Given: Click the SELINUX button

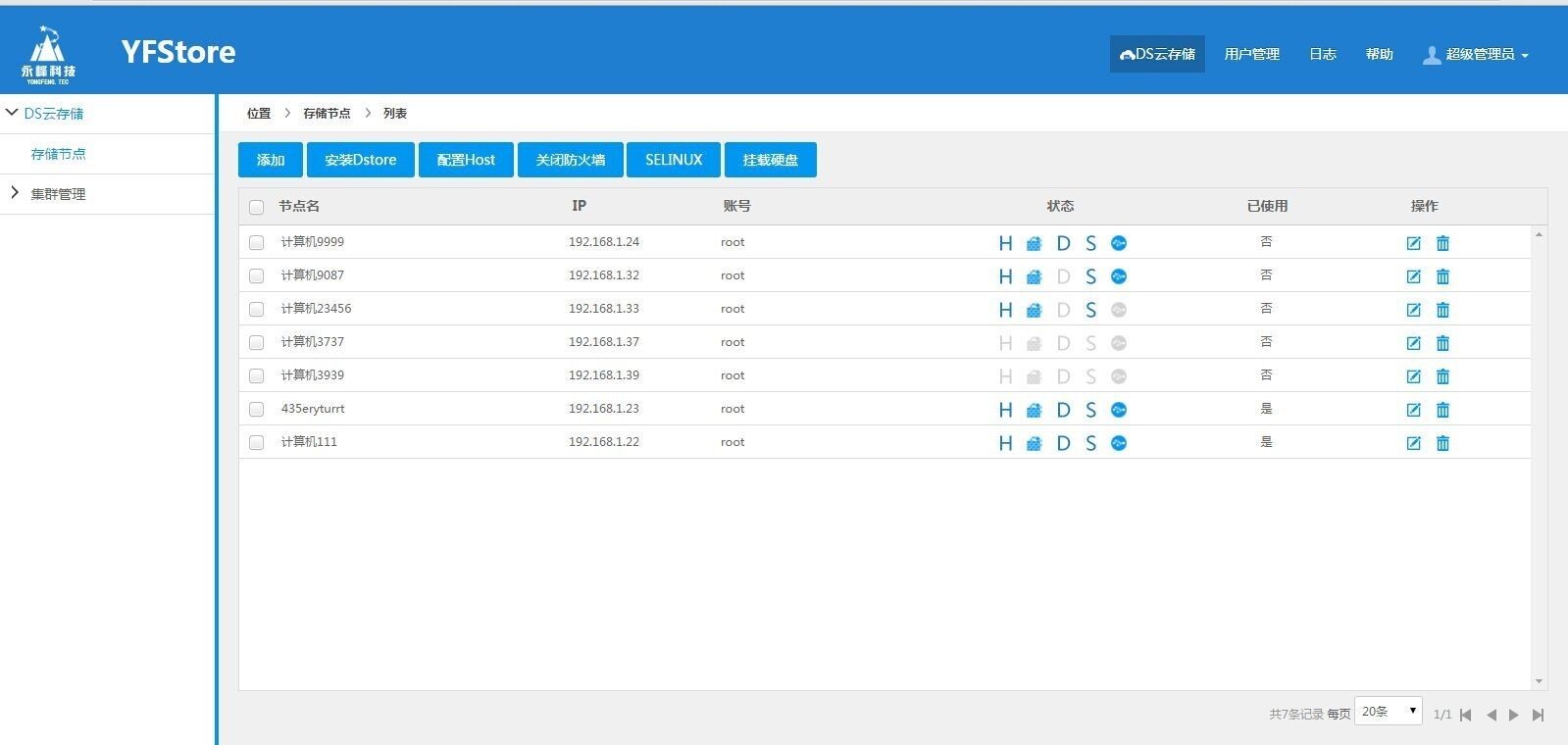Looking at the screenshot, I should point(674,160).
